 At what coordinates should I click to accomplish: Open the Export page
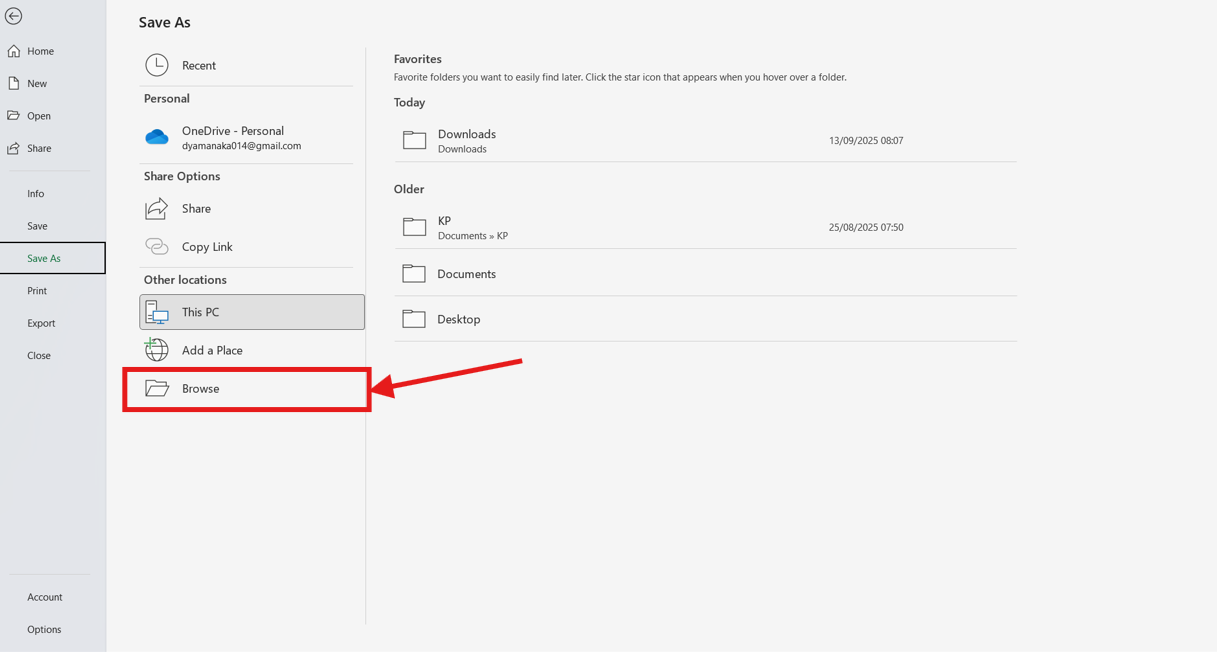[x=41, y=323]
